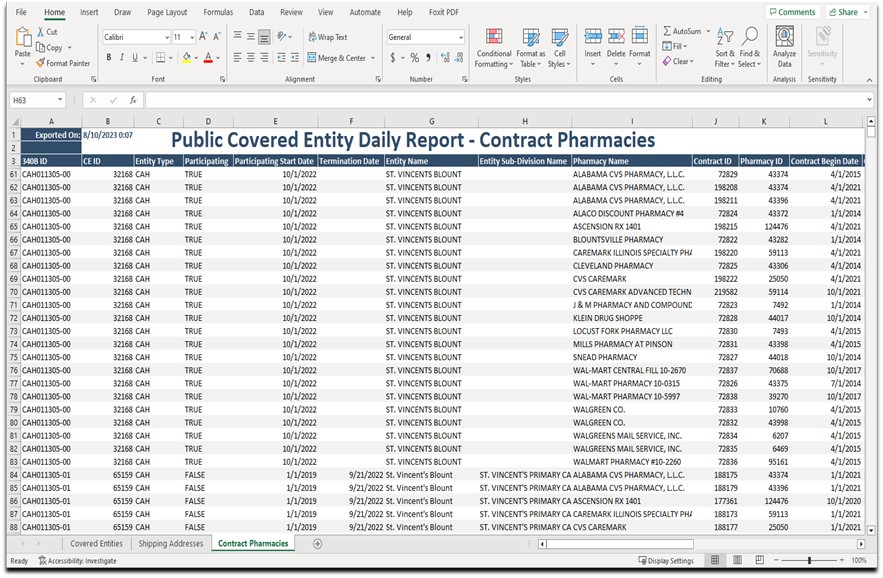The image size is (883, 578).
Task: Click the Orientation text-angle icon
Action: pyautogui.click(x=282, y=37)
